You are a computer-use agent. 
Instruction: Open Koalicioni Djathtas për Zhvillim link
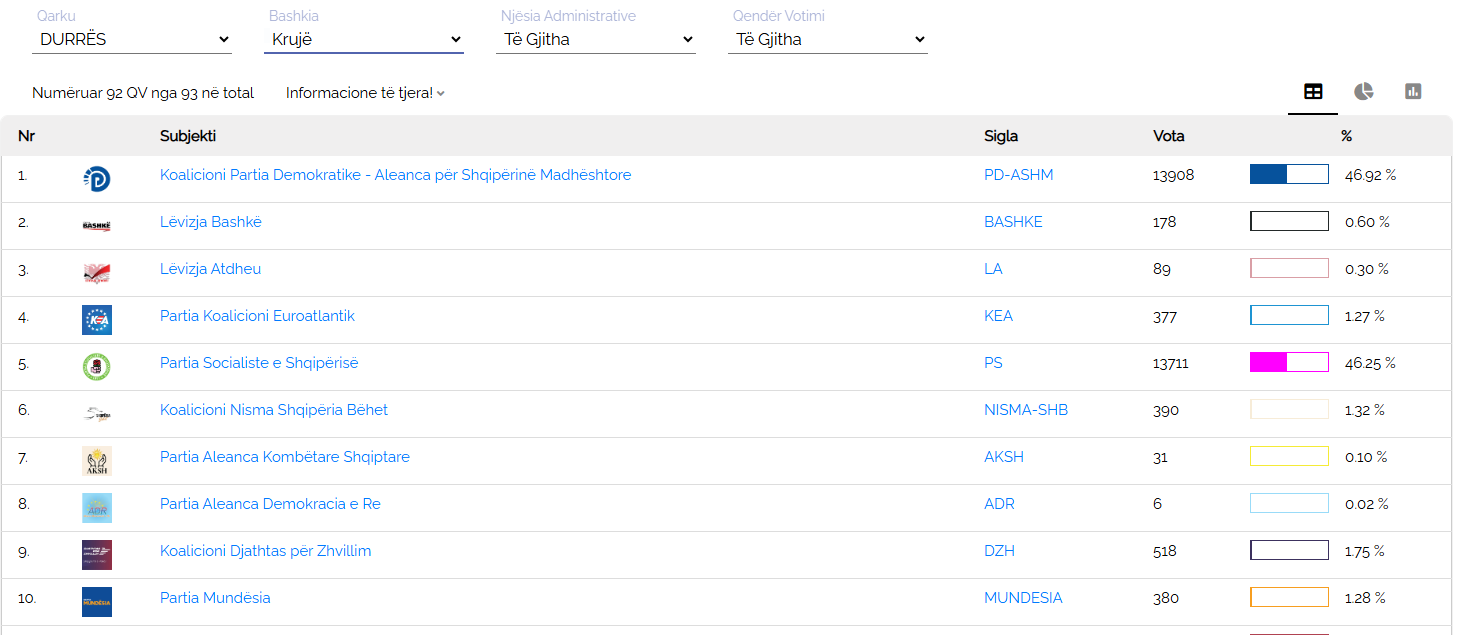coord(266,551)
